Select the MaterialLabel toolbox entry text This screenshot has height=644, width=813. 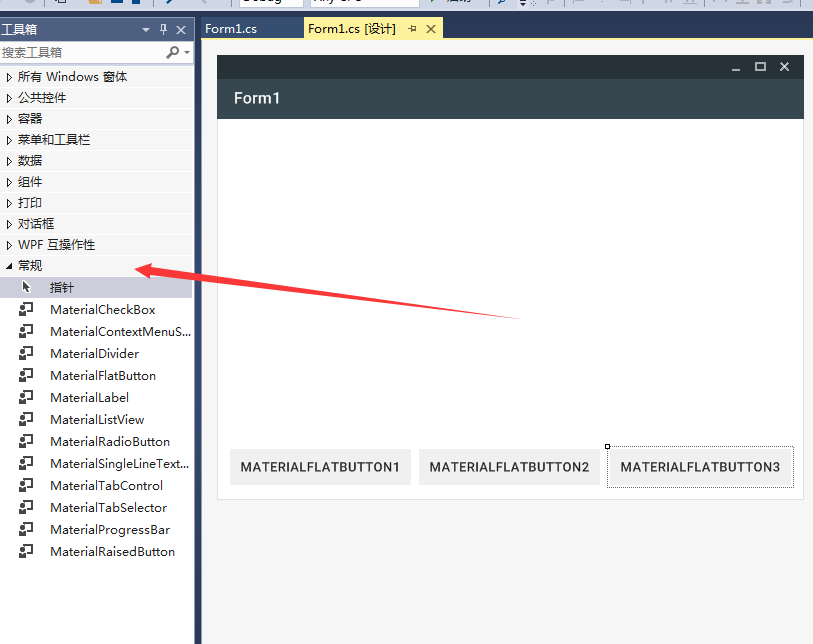coord(89,398)
